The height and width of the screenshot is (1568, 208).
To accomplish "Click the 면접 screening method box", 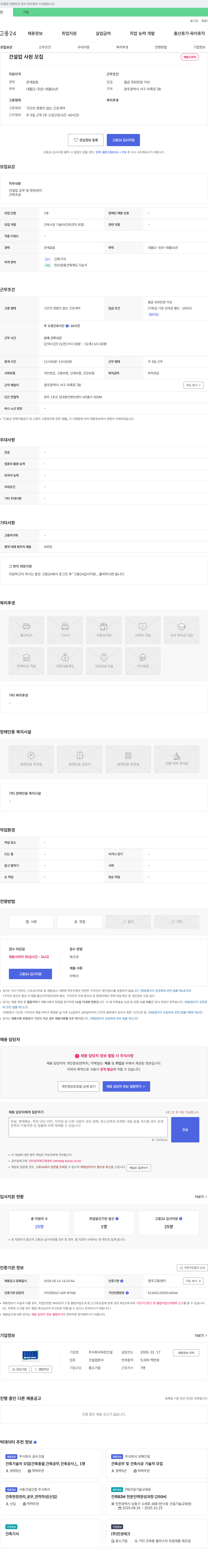I will coord(80,922).
